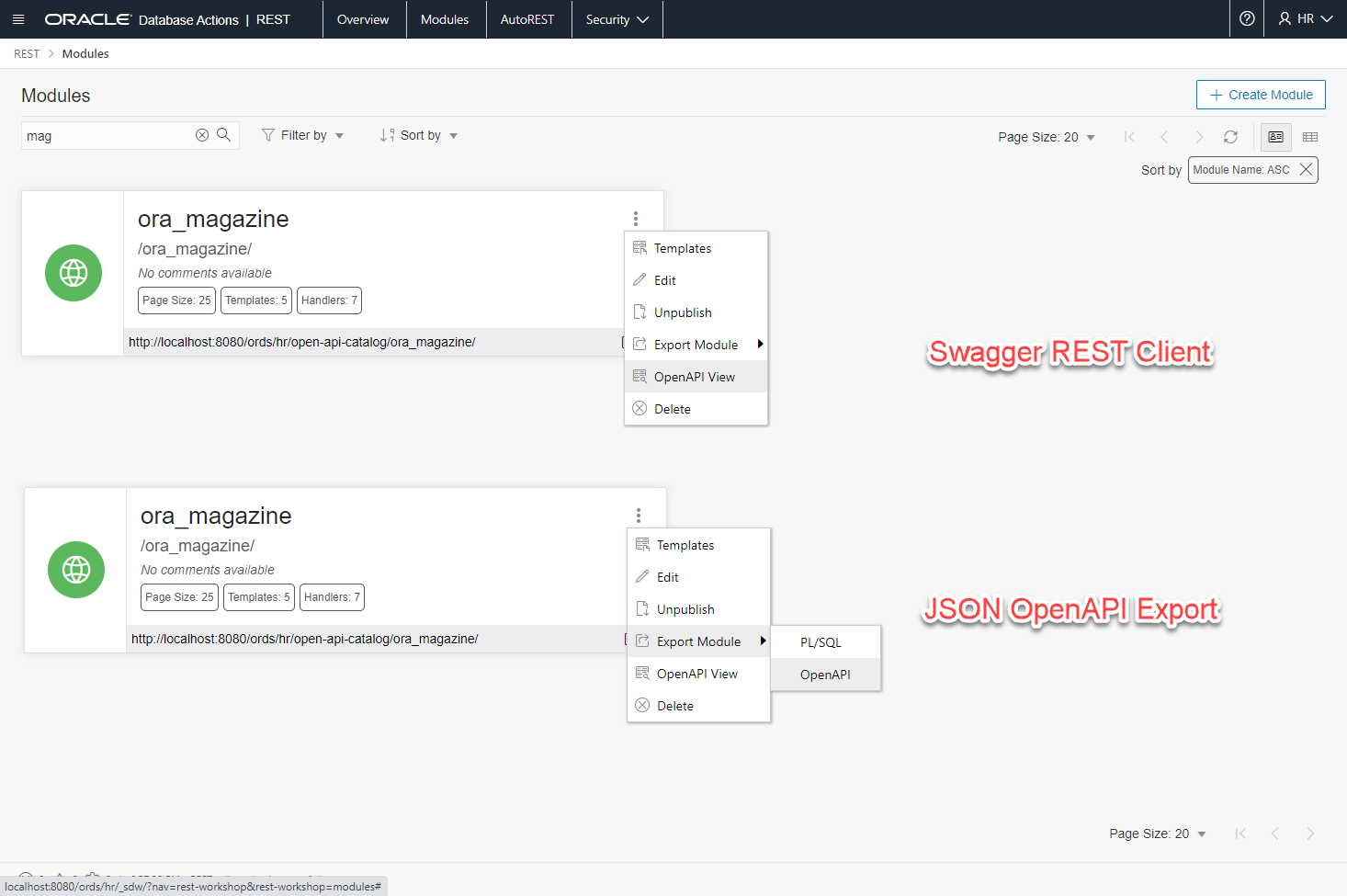Click the search magnifier icon
Screen dimensions: 1347x896
[223, 135]
